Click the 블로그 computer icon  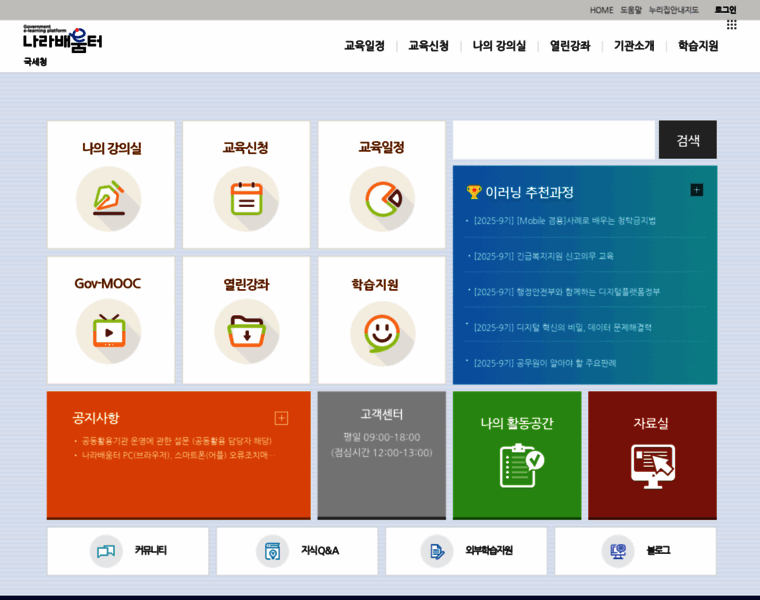tap(618, 551)
